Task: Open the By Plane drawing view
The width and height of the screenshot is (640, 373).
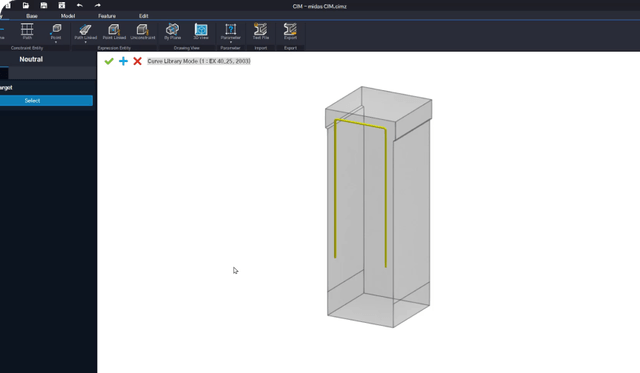Action: coord(172,31)
